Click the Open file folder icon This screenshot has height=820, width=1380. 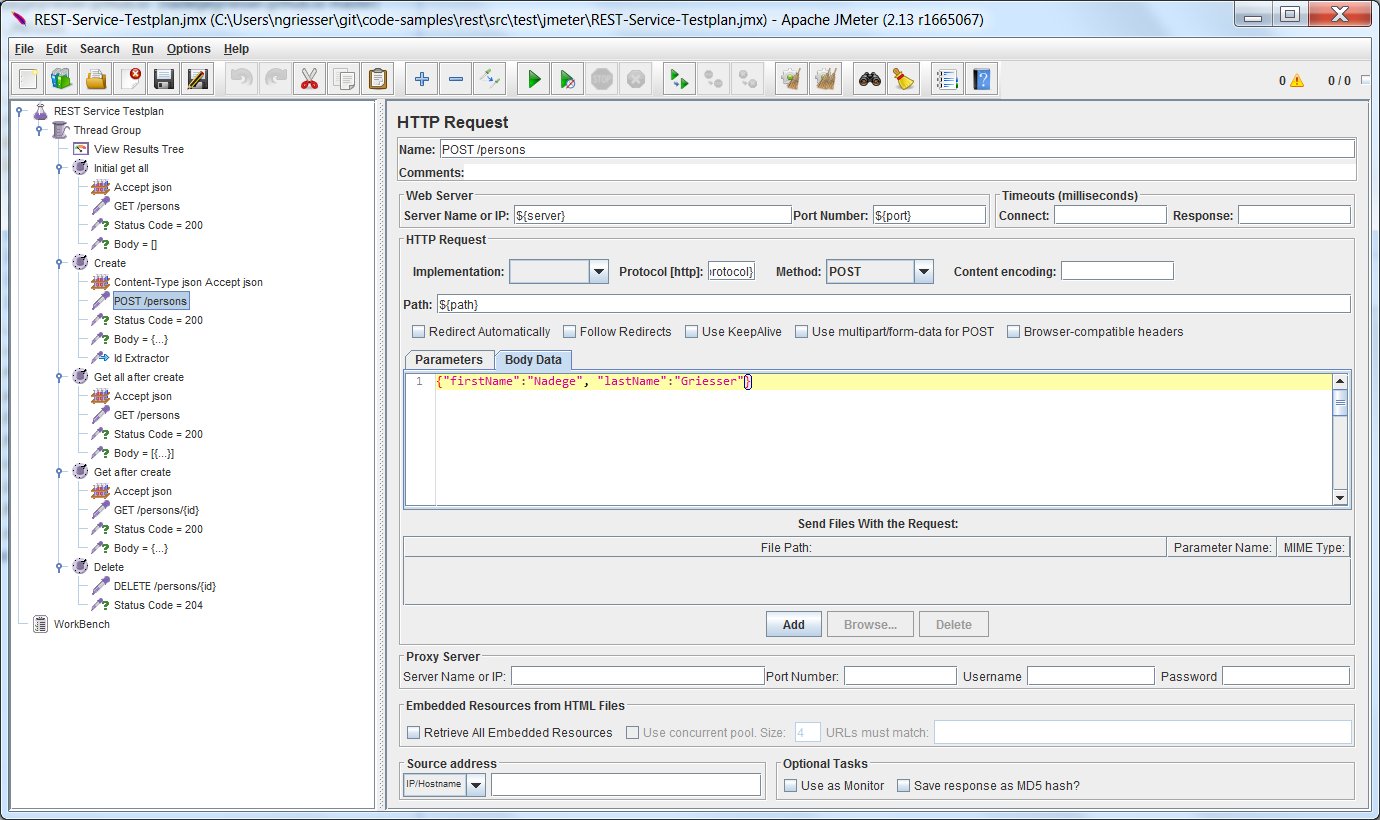96,79
